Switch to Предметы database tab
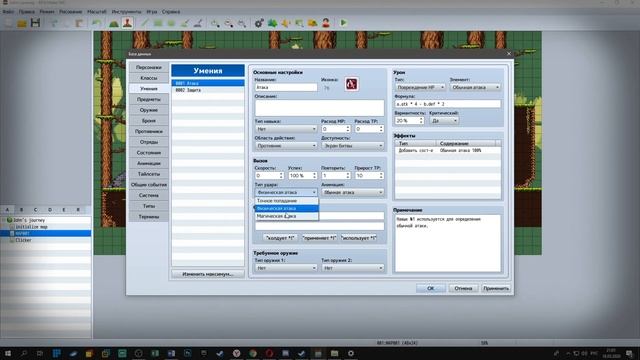The height and width of the screenshot is (360, 640). click(x=149, y=99)
